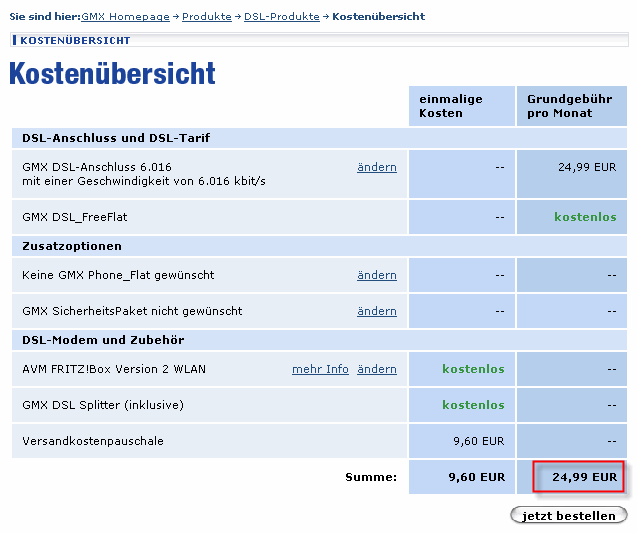Viewport: 637px width, 533px height.
Task: Click the Grundgebühr pro Monat column header
Action: pos(572,106)
